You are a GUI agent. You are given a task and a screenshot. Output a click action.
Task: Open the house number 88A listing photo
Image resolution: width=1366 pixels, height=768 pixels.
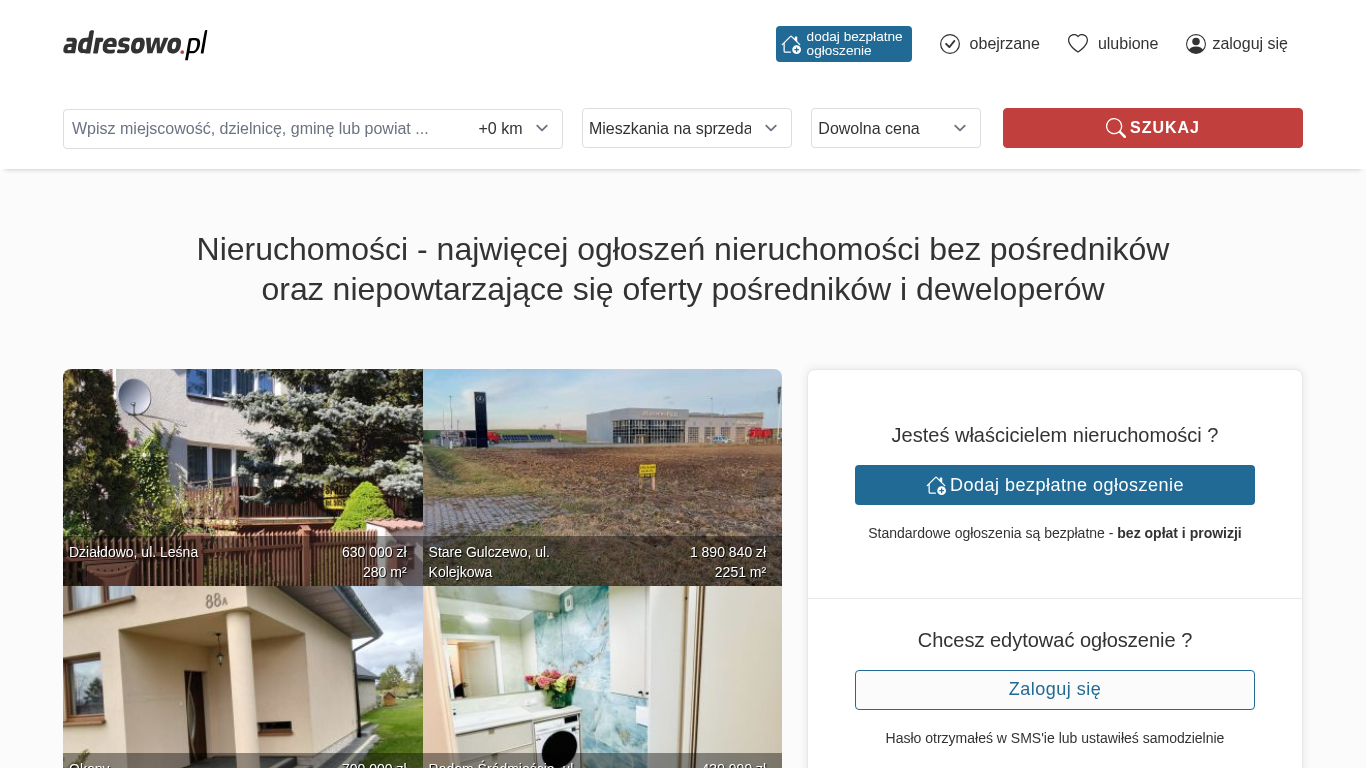pyautogui.click(x=242, y=670)
